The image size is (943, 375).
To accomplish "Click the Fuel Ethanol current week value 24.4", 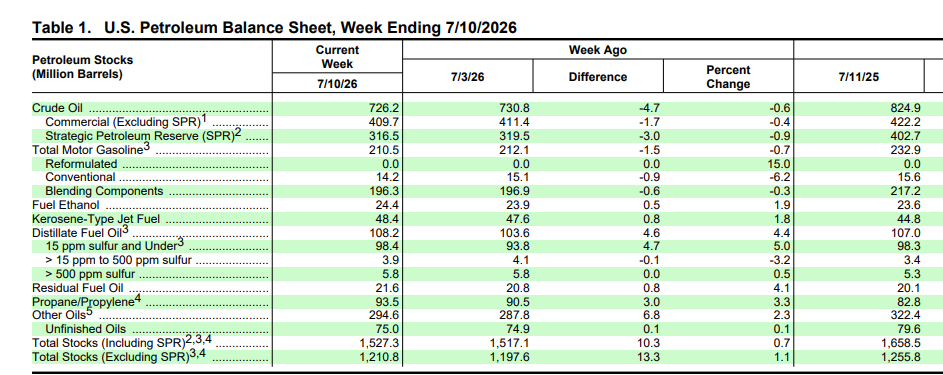I will tap(387, 205).
